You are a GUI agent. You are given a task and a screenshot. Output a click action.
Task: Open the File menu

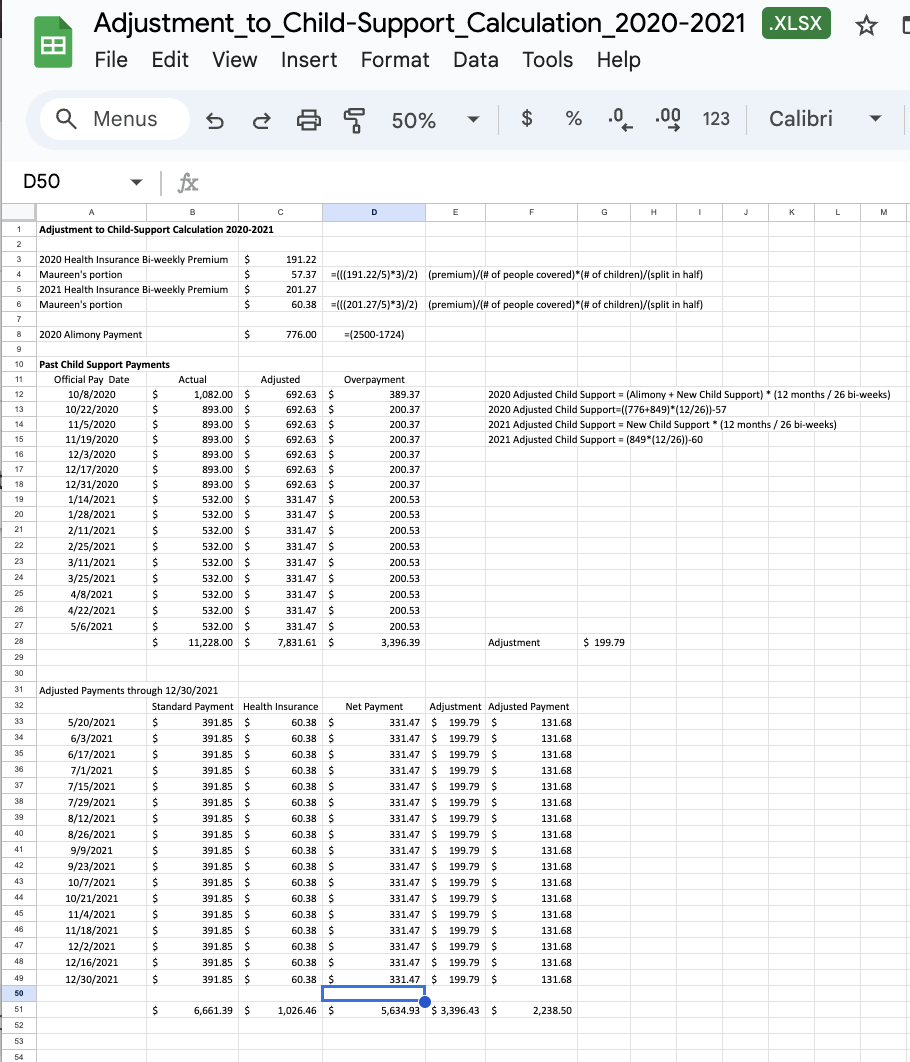click(111, 60)
